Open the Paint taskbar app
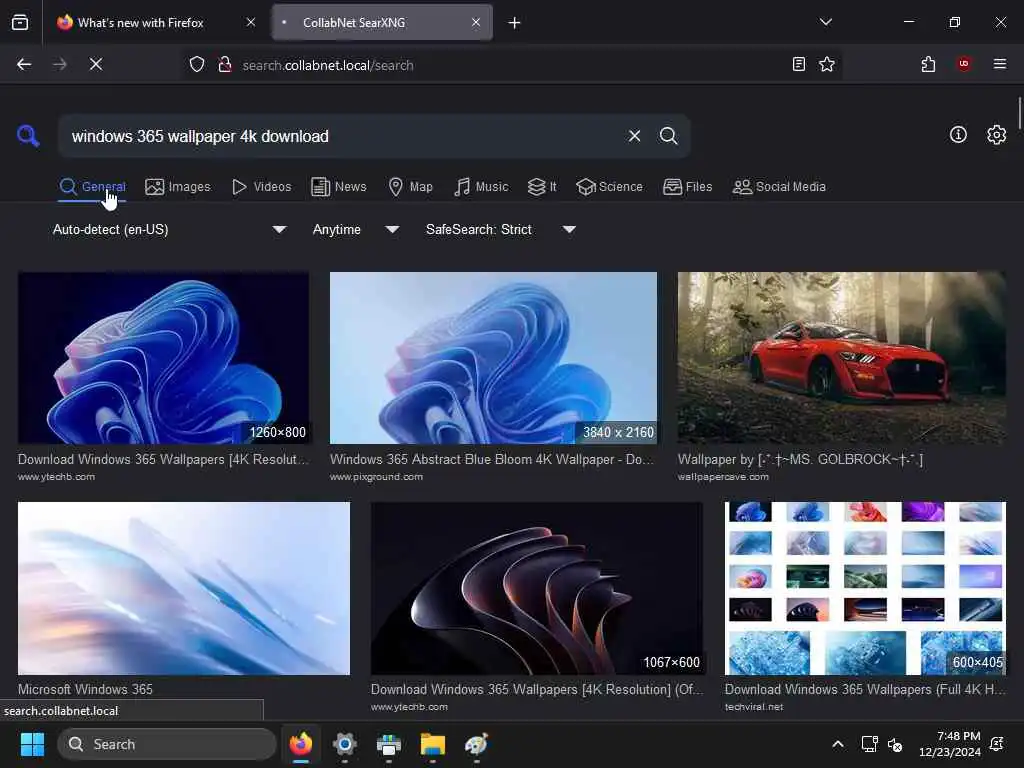The image size is (1024, 768). click(476, 744)
